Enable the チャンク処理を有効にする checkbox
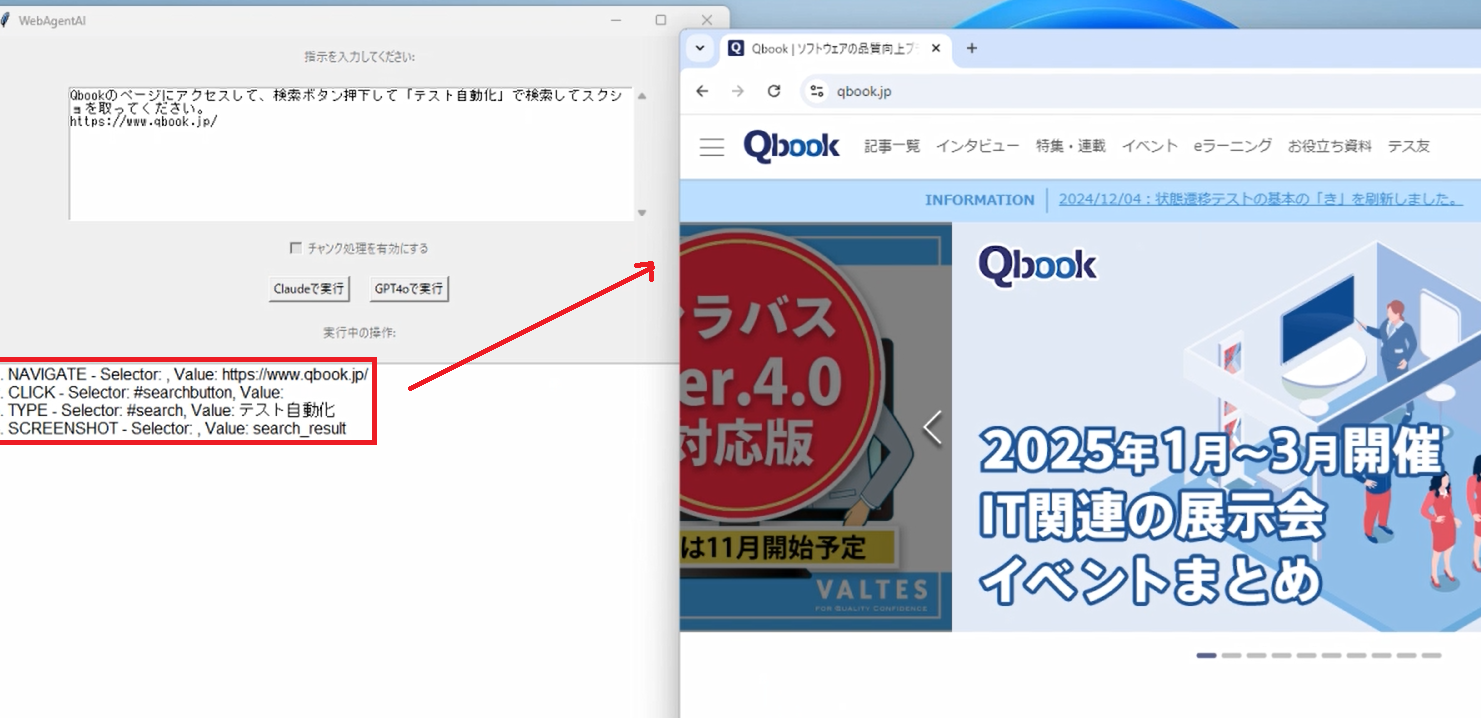 coord(296,247)
